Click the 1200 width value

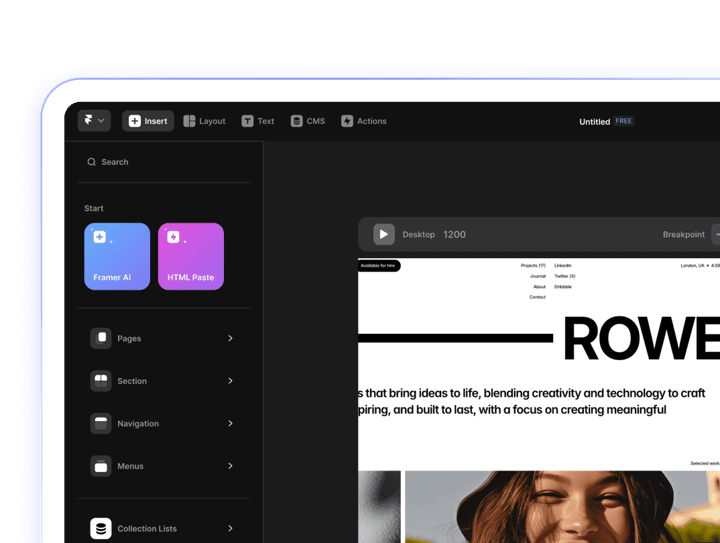pos(454,235)
